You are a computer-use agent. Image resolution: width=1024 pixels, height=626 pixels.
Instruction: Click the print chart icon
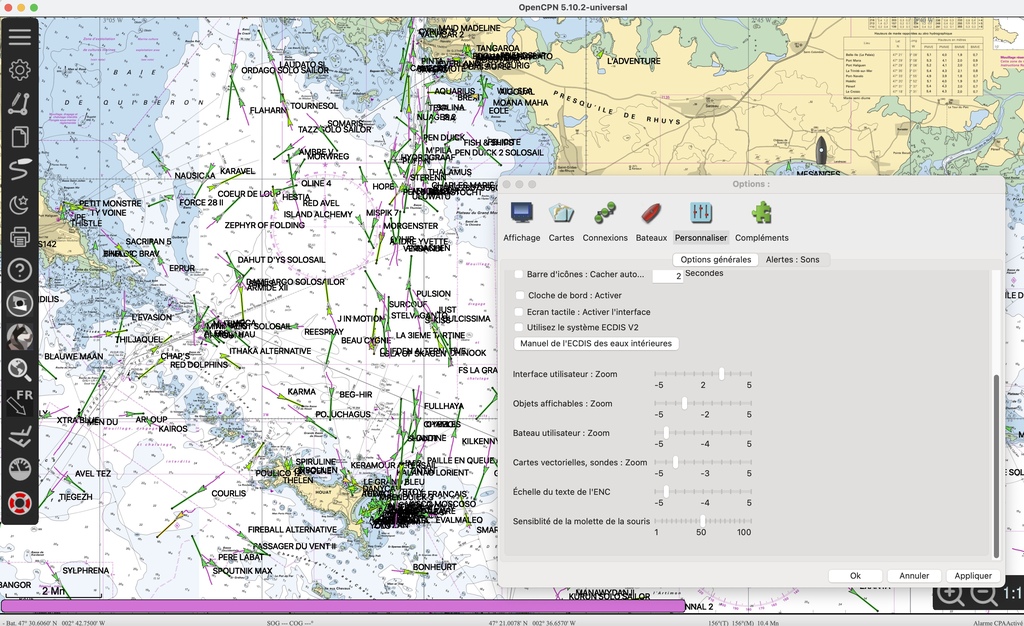(20, 236)
